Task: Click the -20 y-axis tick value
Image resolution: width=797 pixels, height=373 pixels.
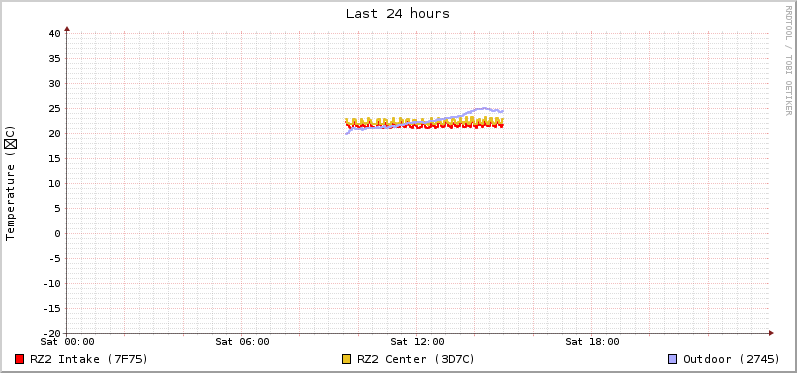Action: coord(52,333)
